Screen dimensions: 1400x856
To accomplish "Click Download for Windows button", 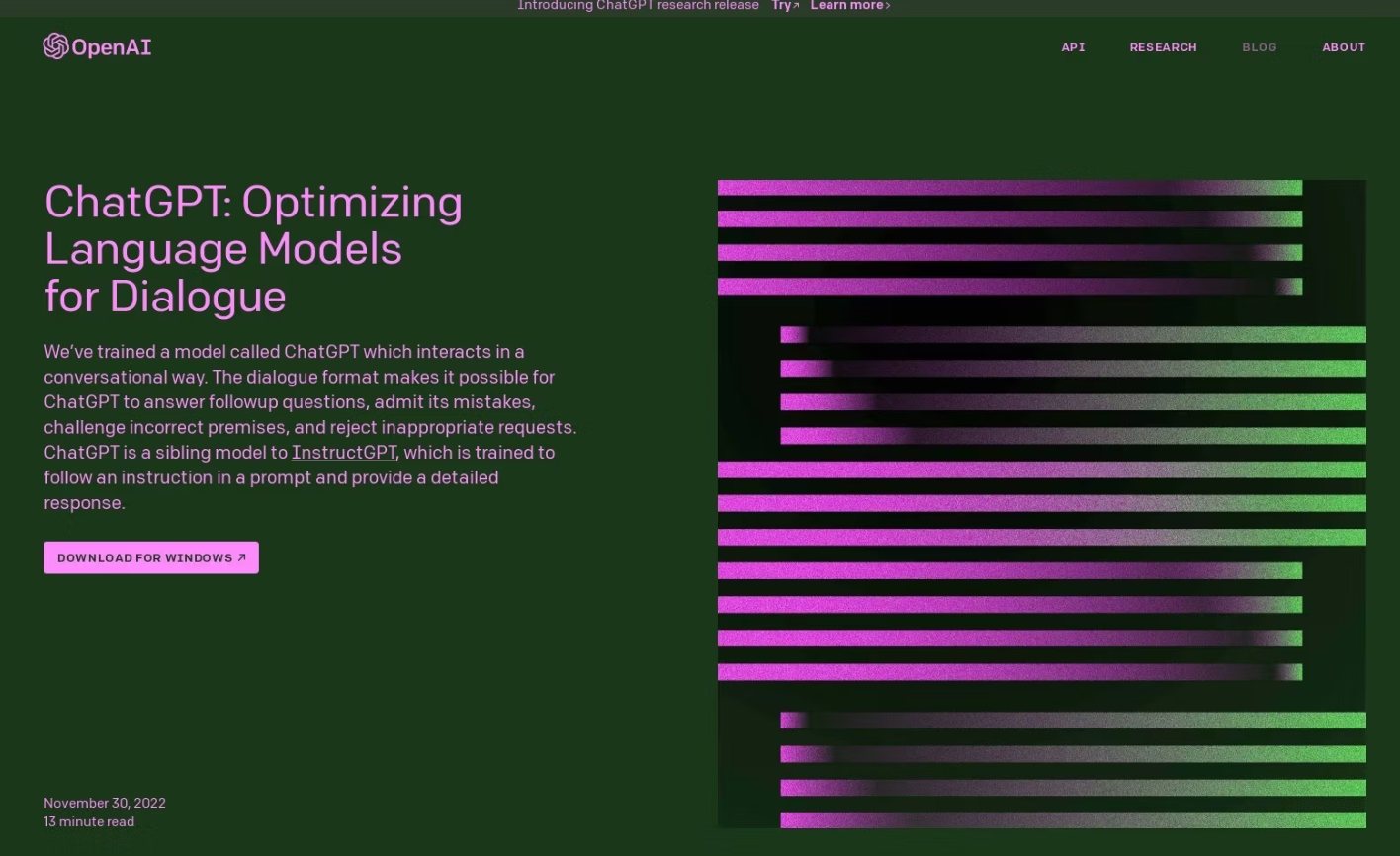I will coord(151,557).
